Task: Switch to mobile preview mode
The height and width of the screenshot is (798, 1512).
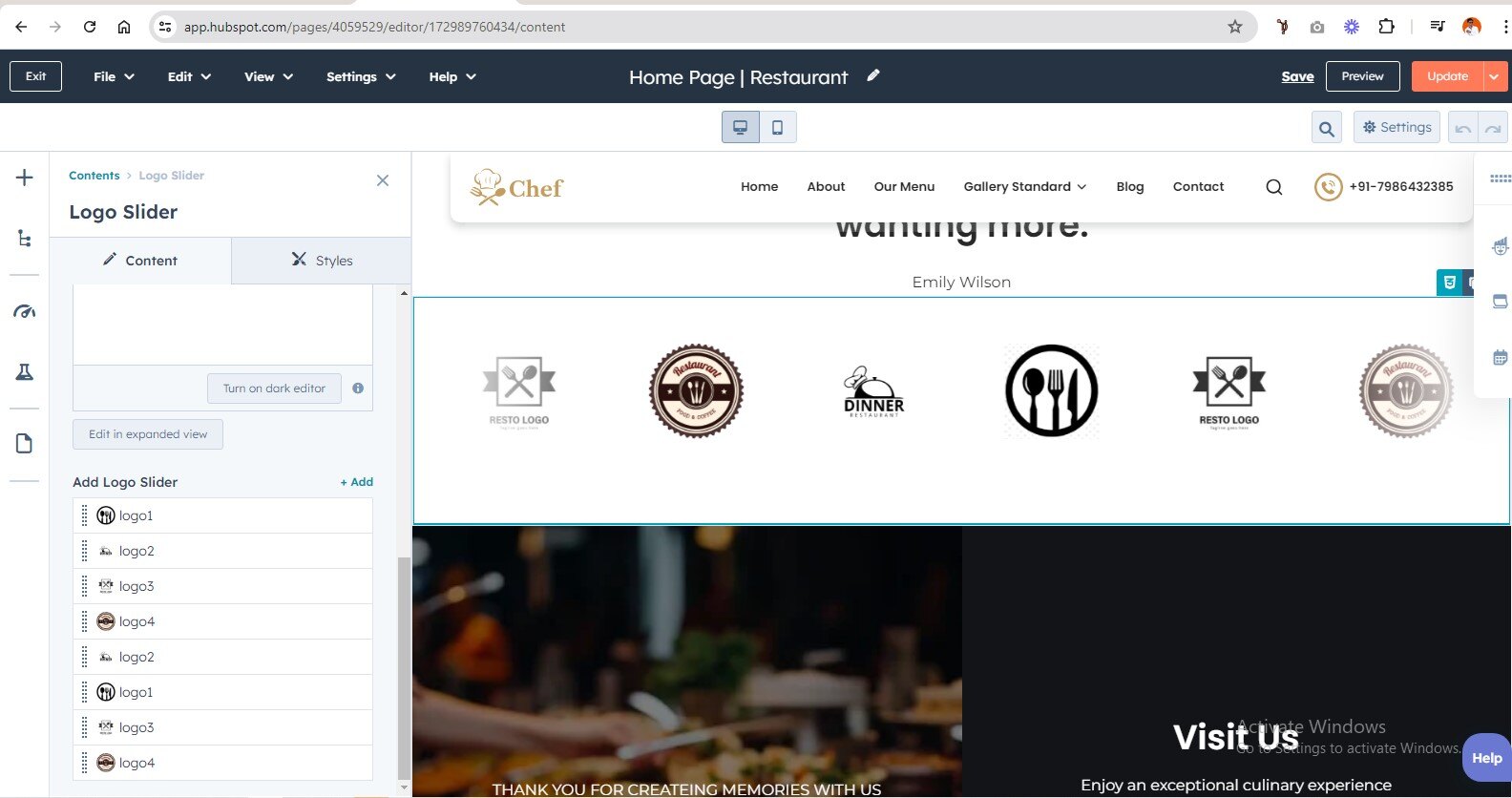Action: tap(778, 127)
